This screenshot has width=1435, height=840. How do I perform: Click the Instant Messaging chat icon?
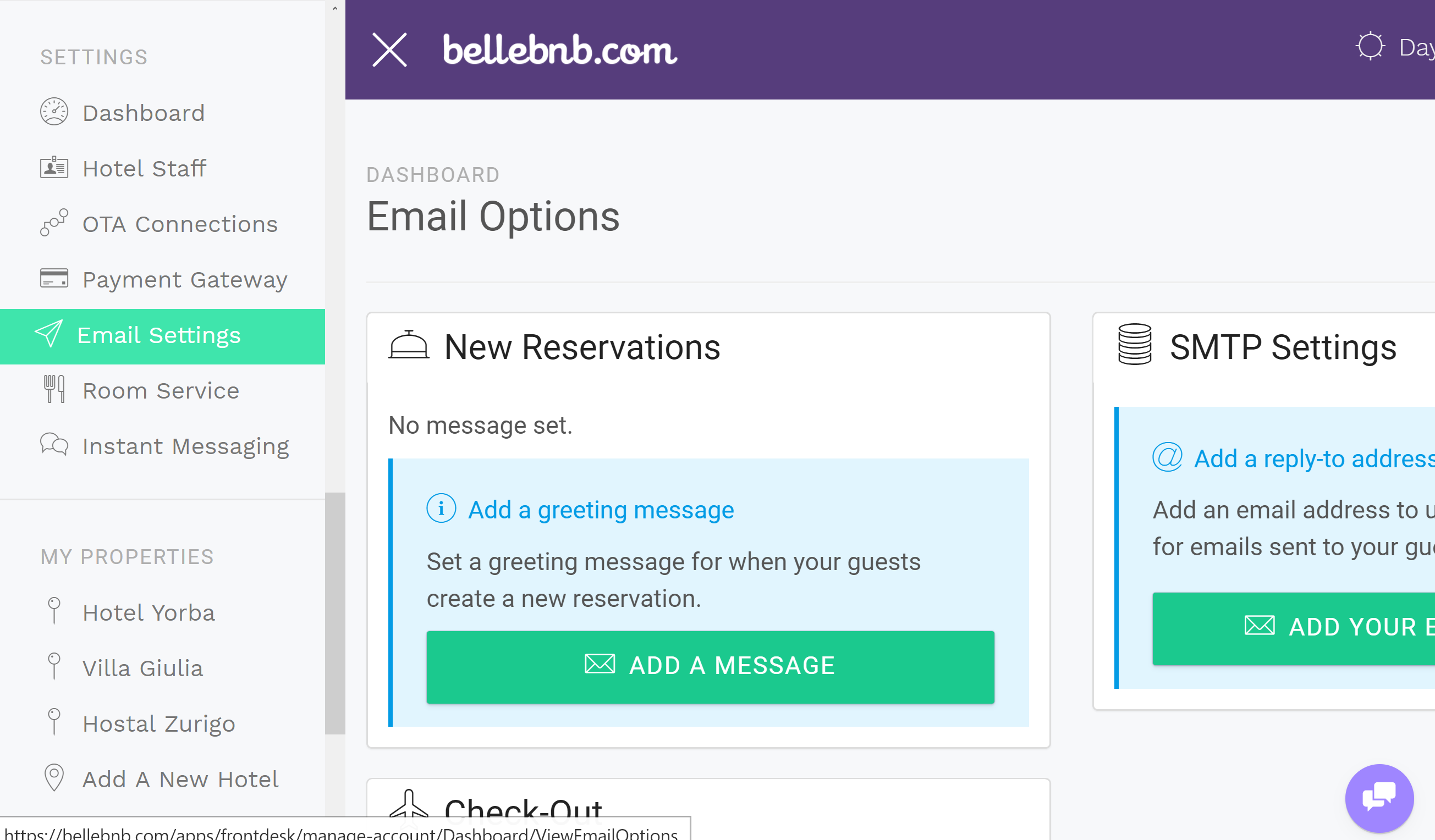click(53, 444)
